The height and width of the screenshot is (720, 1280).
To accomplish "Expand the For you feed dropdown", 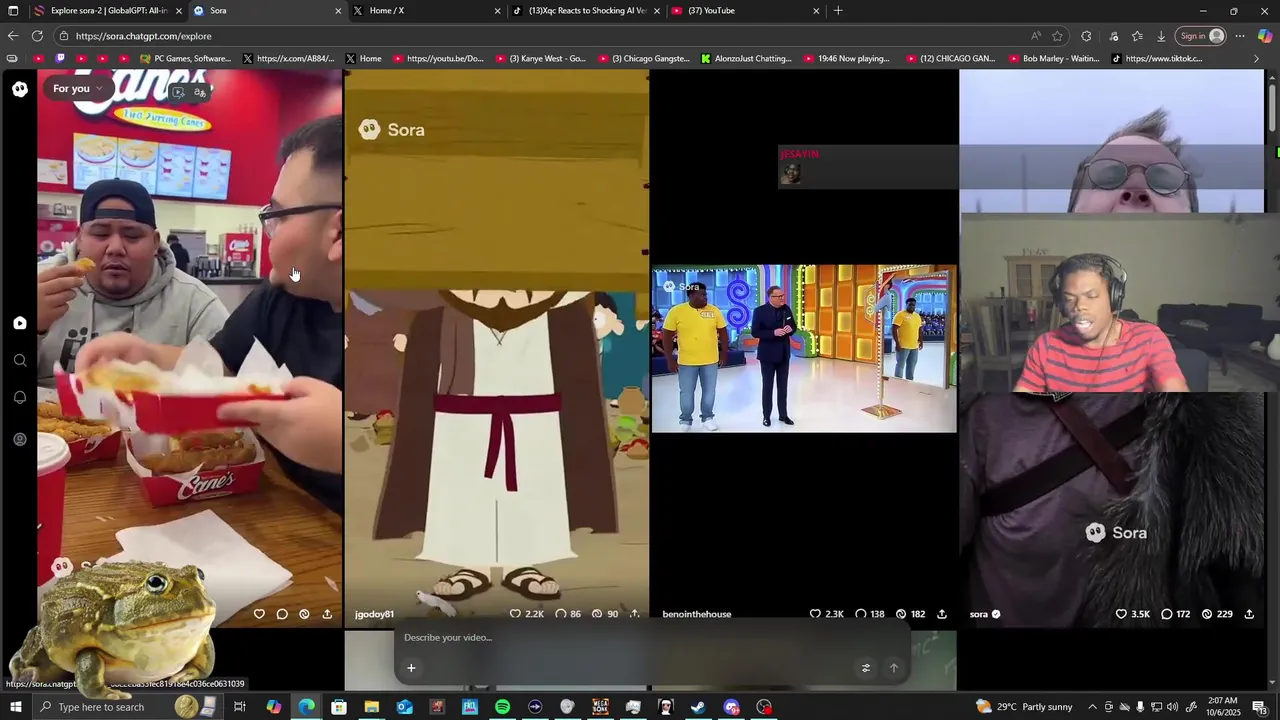I will pyautogui.click(x=78, y=89).
